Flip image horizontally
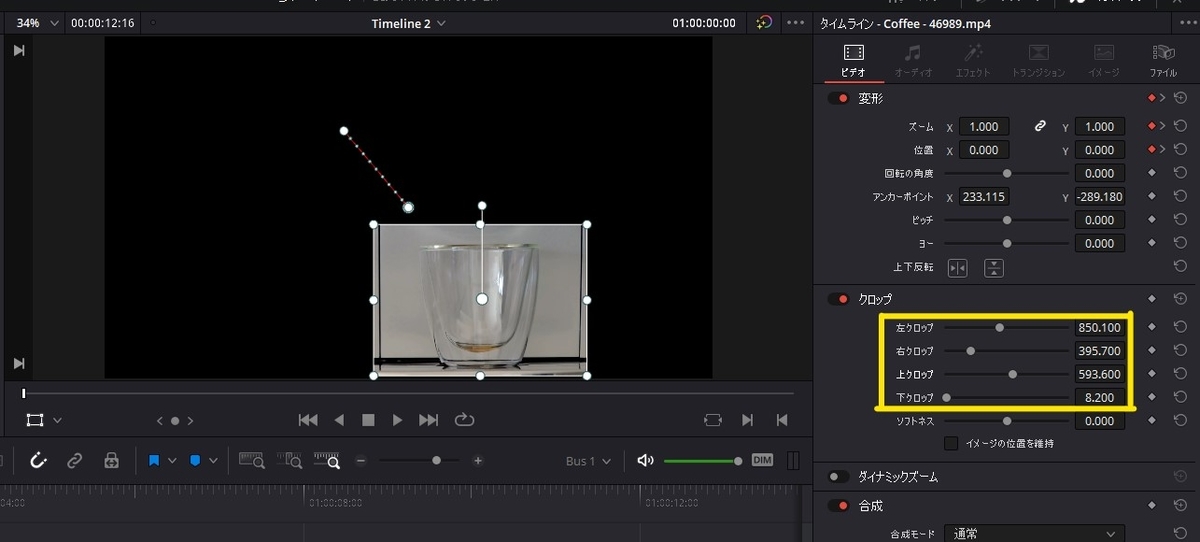Viewport: 1200px width, 542px height. [x=958, y=267]
